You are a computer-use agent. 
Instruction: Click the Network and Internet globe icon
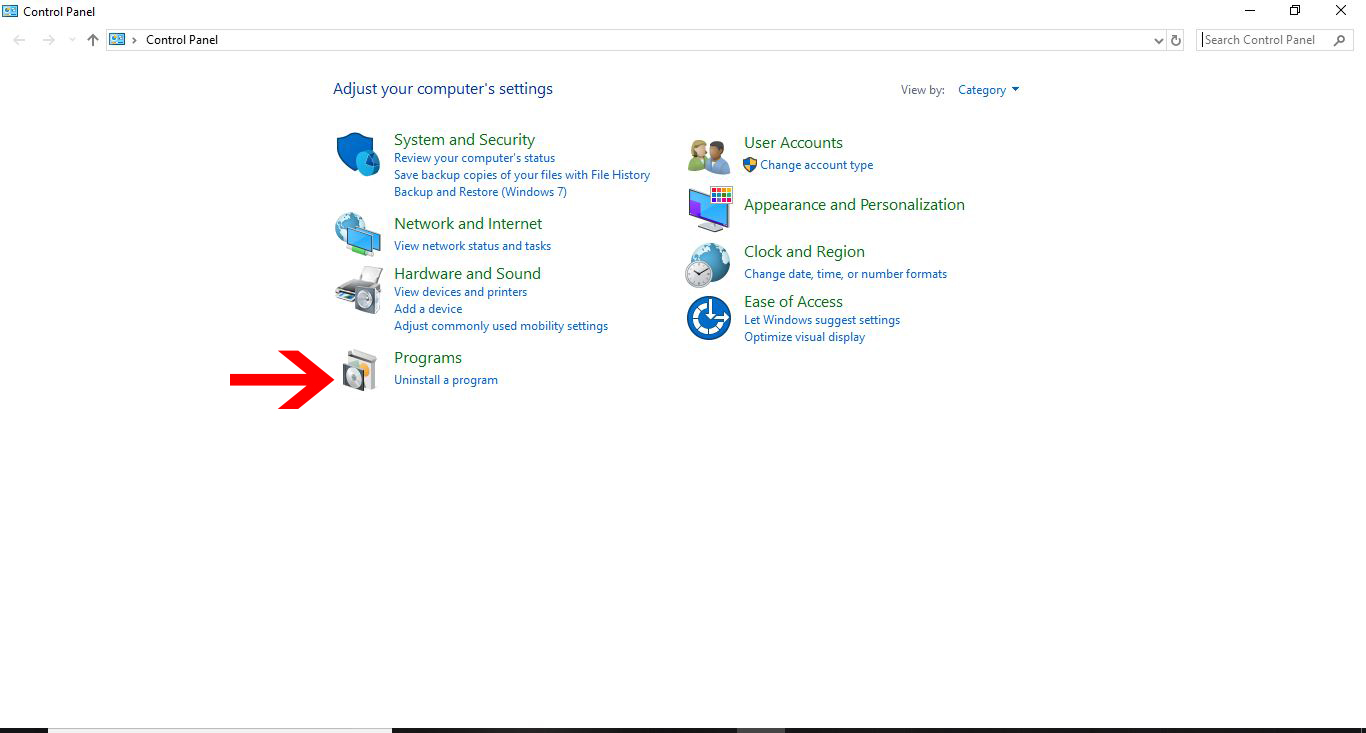click(357, 235)
